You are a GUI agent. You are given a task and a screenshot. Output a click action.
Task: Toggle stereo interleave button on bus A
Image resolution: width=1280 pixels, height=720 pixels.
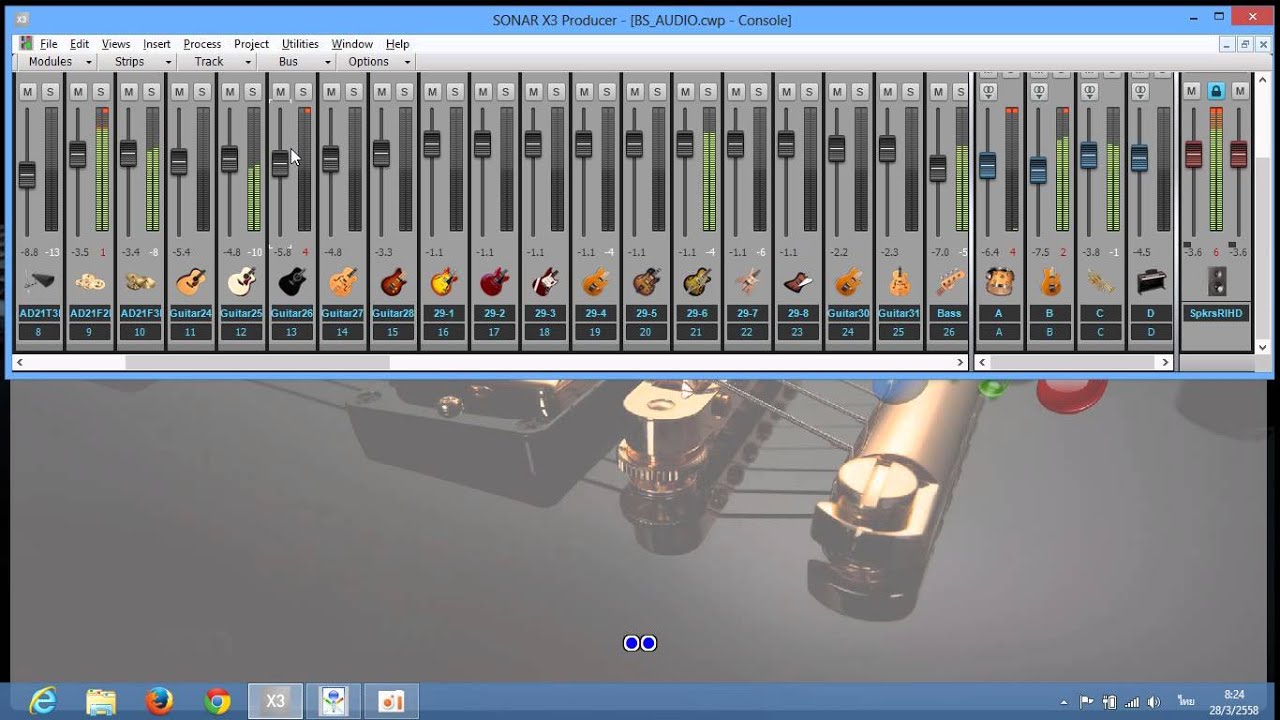[988, 92]
